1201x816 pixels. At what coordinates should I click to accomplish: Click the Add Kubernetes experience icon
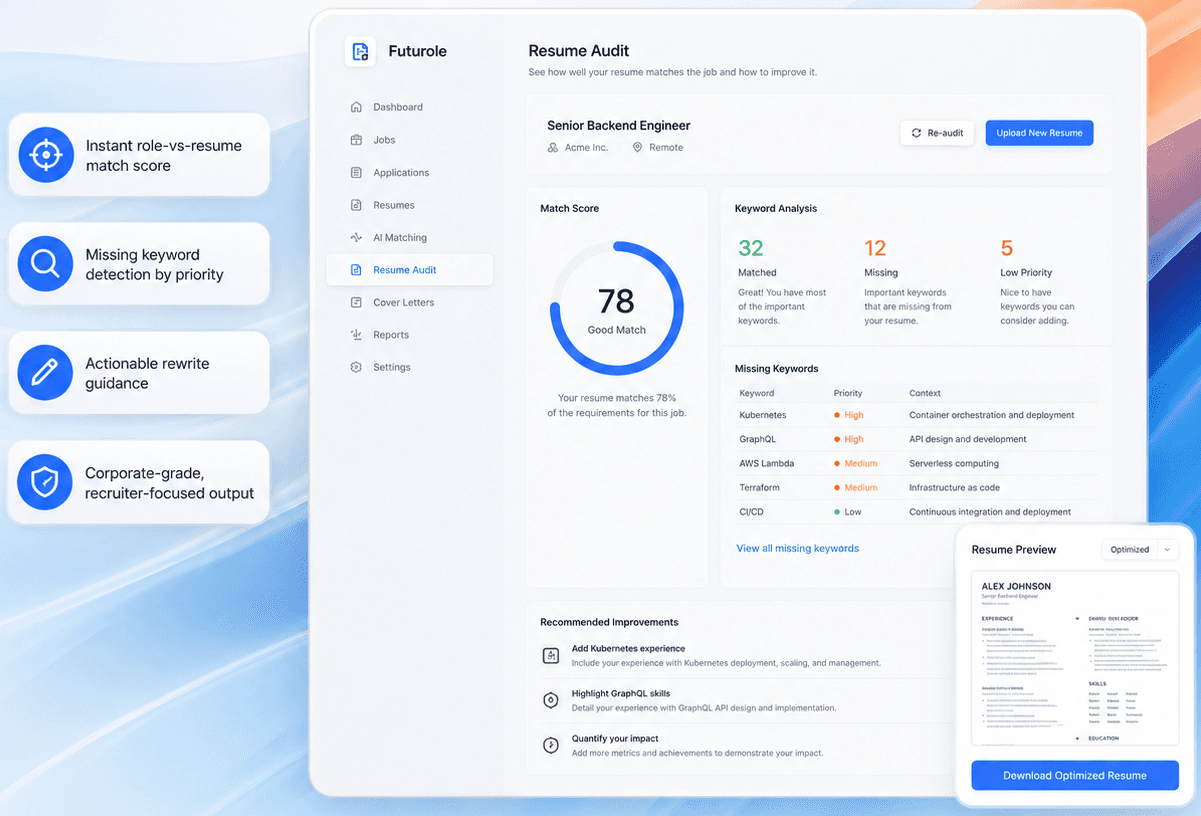550,655
